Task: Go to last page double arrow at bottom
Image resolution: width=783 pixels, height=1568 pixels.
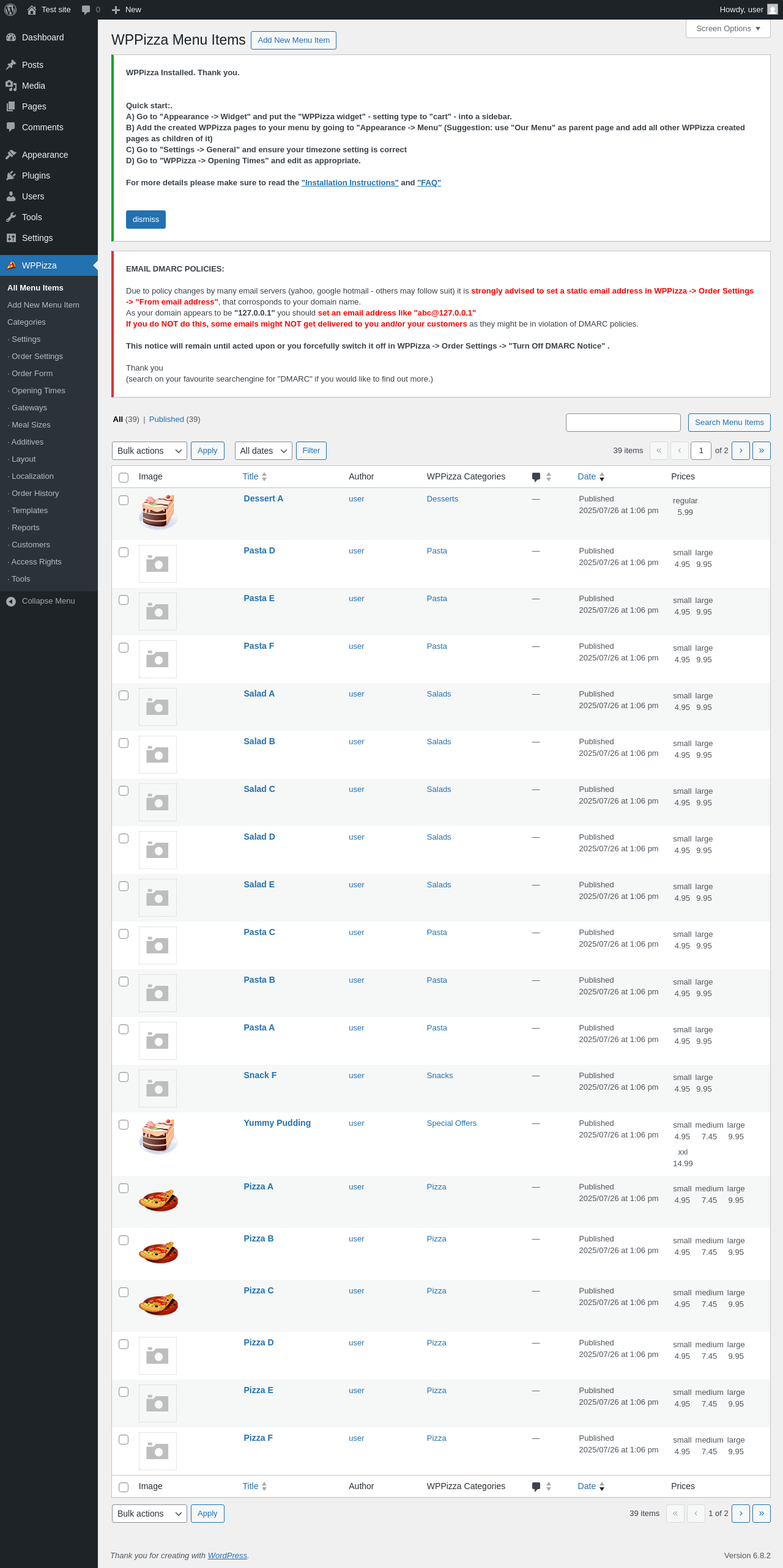Action: coord(762,1514)
